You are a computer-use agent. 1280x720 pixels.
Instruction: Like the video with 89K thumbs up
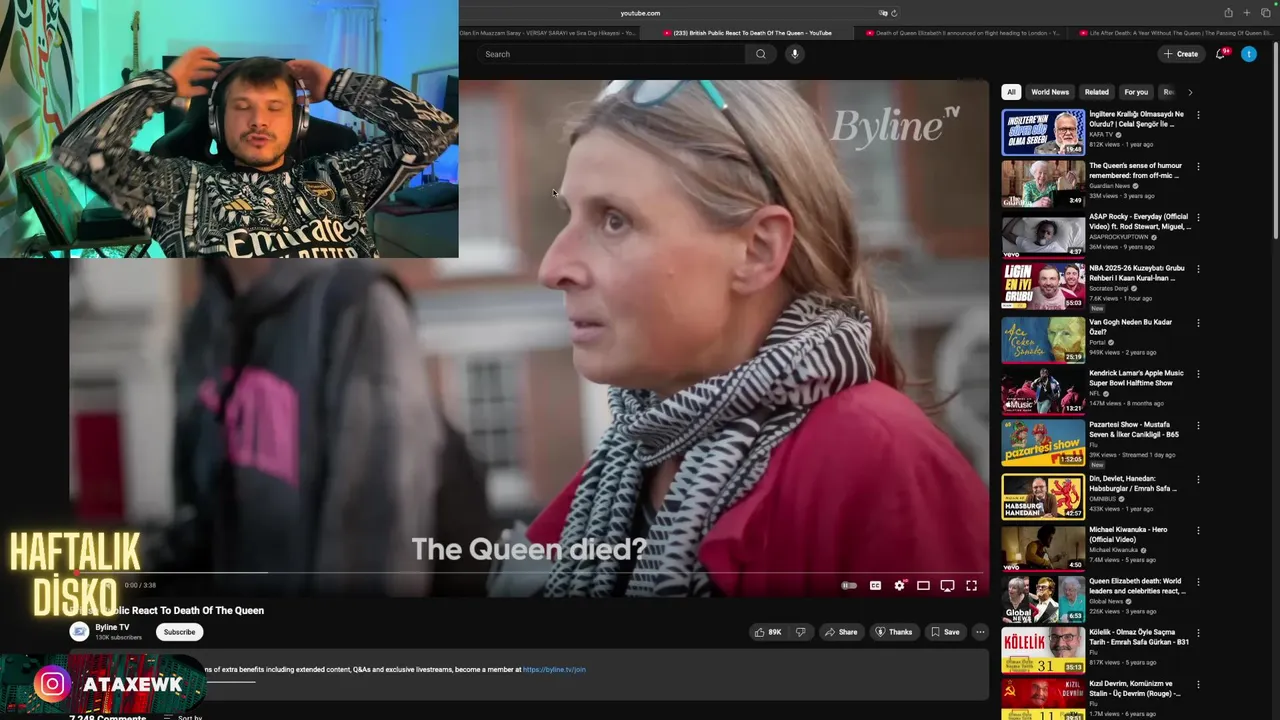(768, 632)
